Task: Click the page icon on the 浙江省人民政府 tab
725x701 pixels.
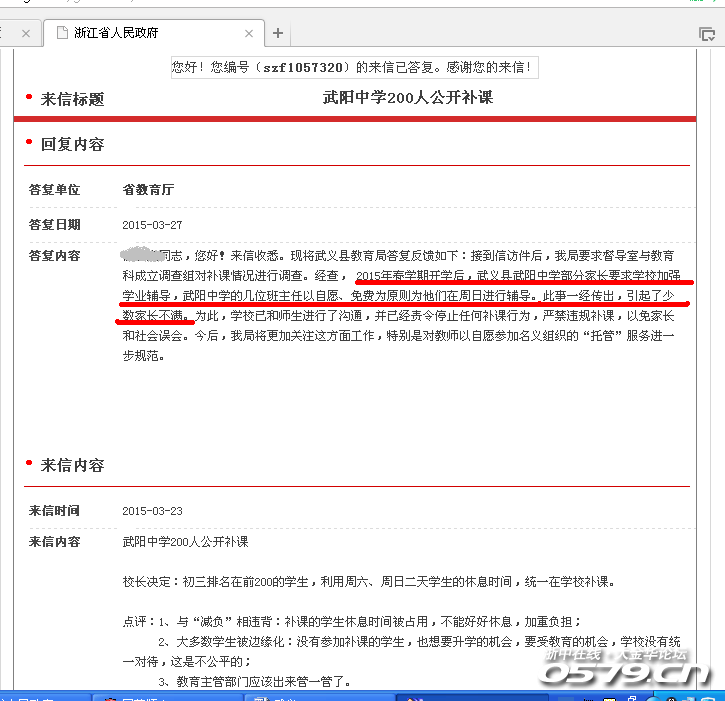Action: [x=62, y=32]
